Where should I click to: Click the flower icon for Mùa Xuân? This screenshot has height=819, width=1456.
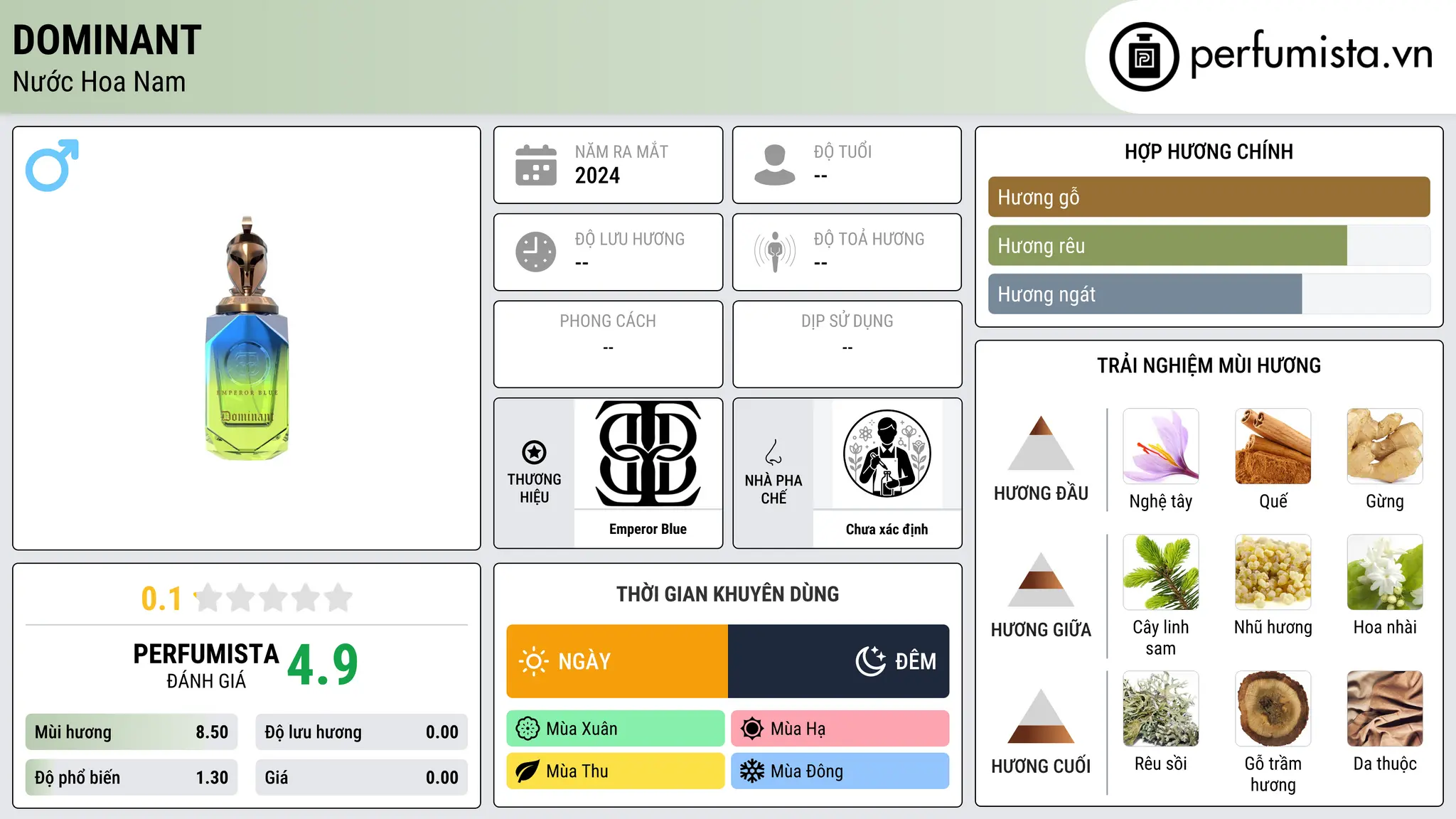tap(528, 729)
